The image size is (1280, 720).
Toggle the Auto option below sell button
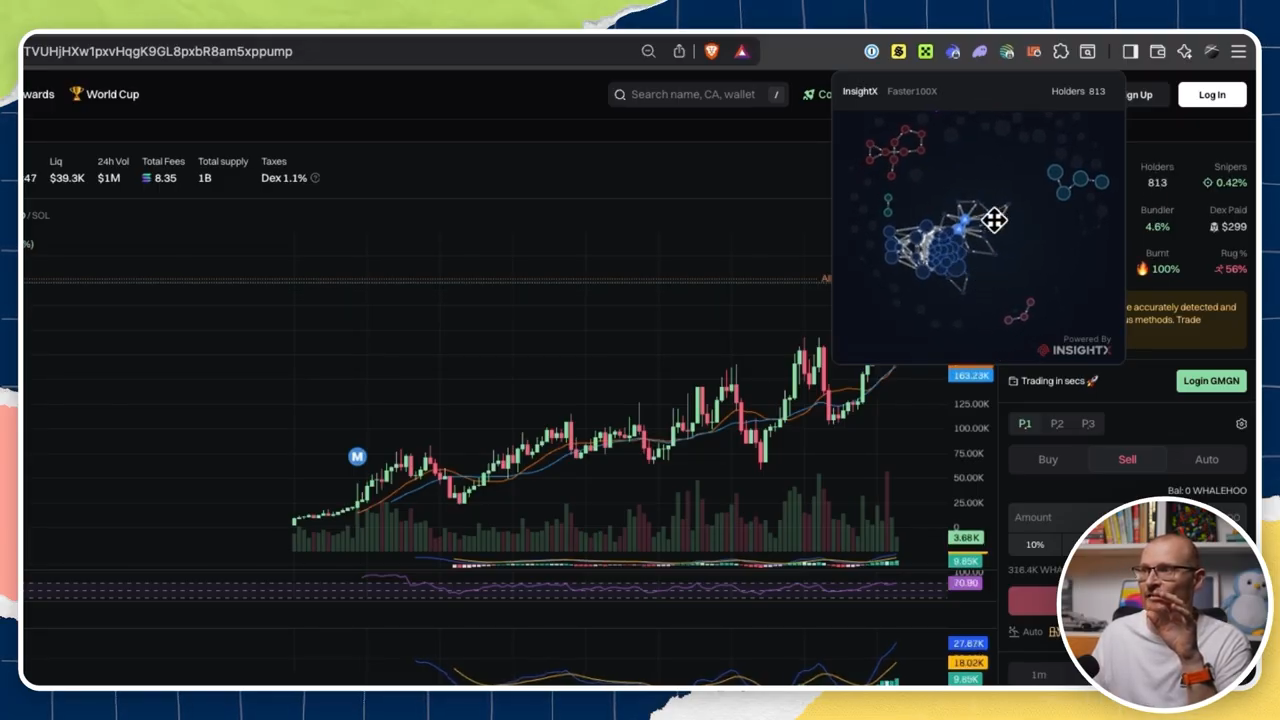pyautogui.click(x=1025, y=632)
